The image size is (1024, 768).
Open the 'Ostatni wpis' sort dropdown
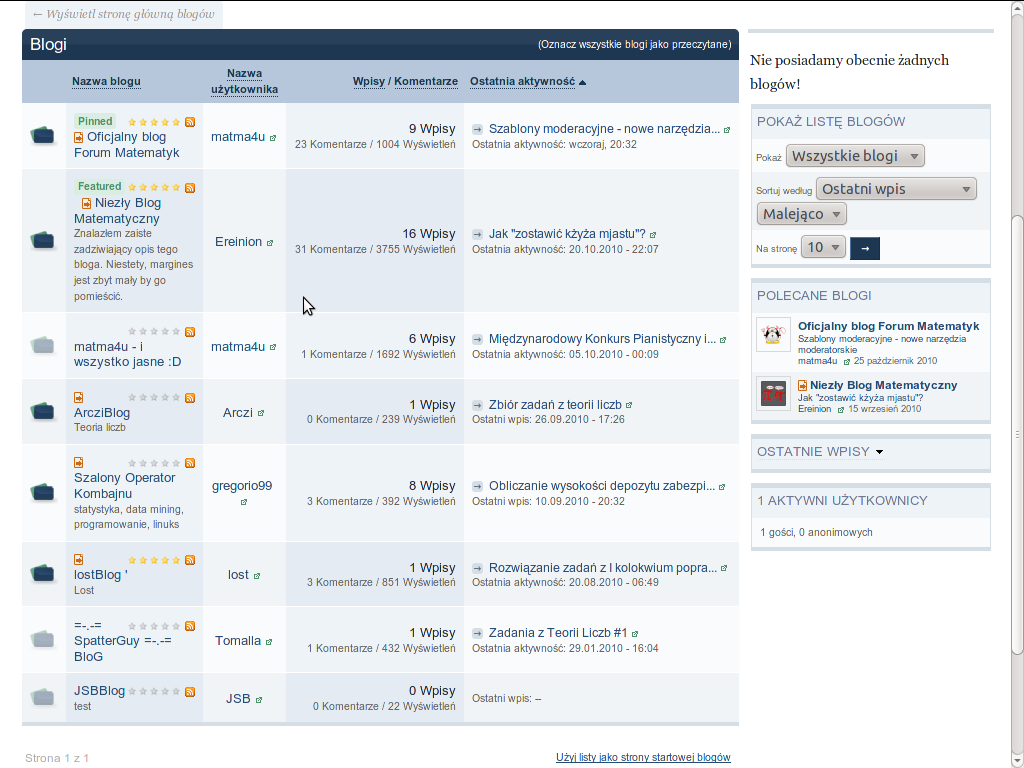[896, 189]
